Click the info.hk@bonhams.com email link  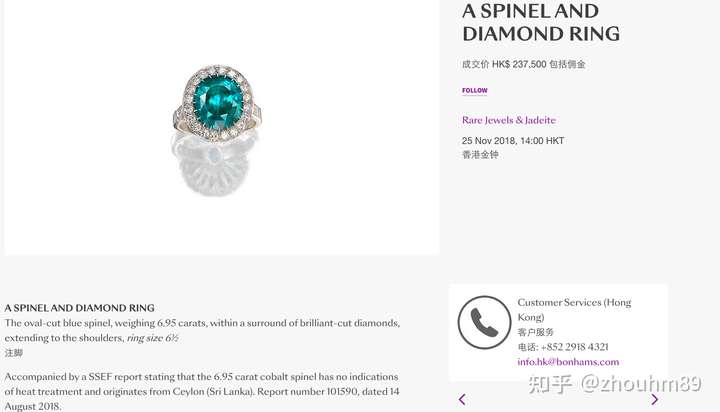point(568,362)
